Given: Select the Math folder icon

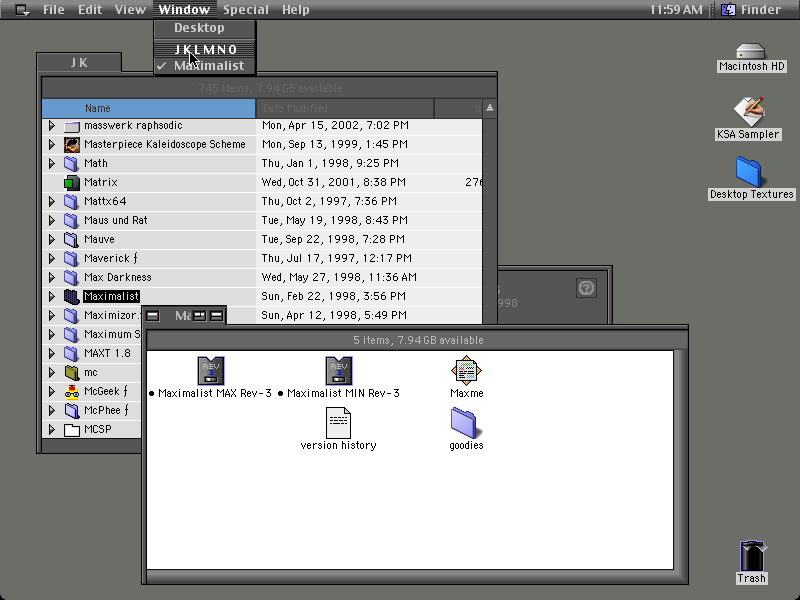Looking at the screenshot, I should tap(72, 163).
